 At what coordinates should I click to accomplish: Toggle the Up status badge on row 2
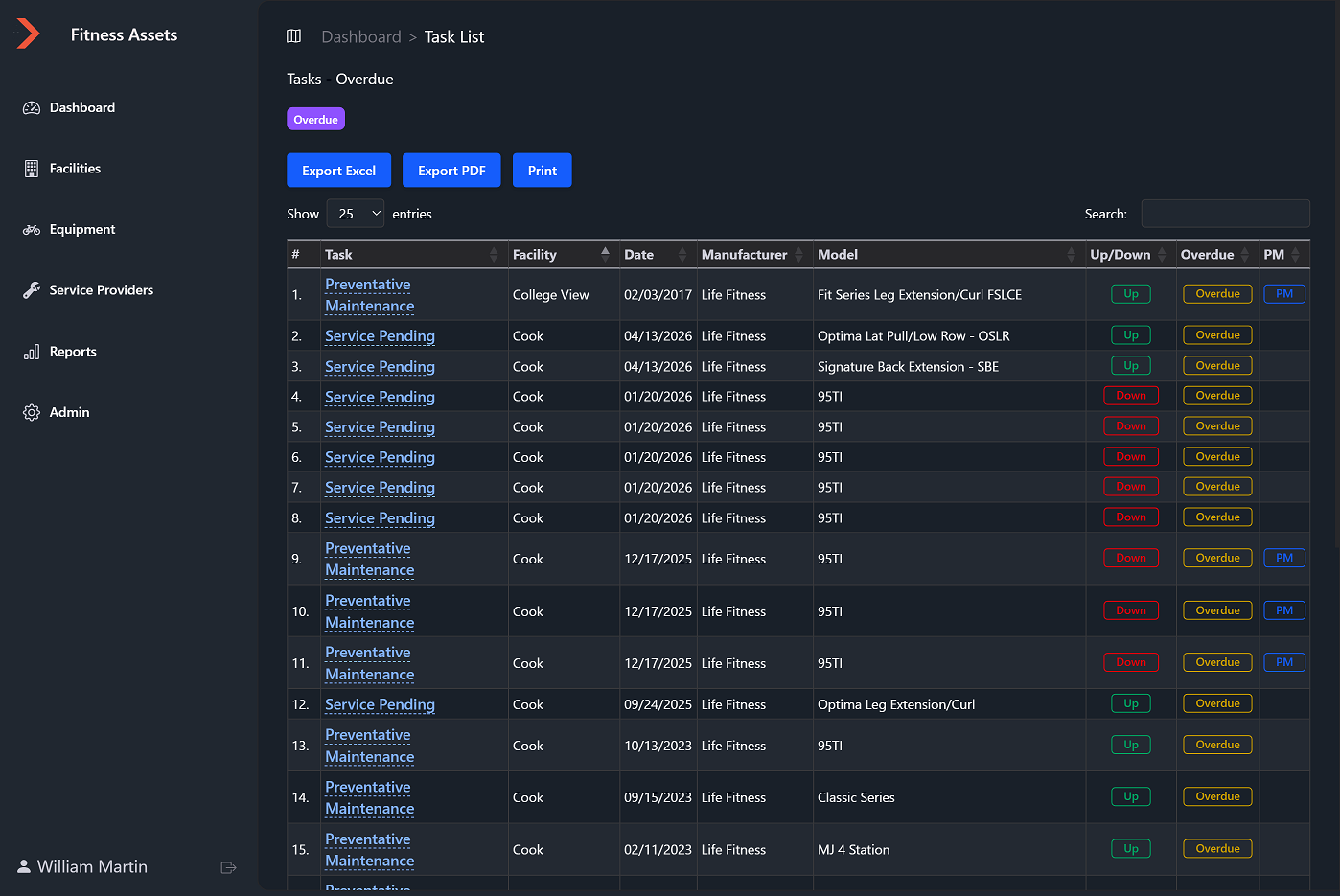click(x=1130, y=334)
